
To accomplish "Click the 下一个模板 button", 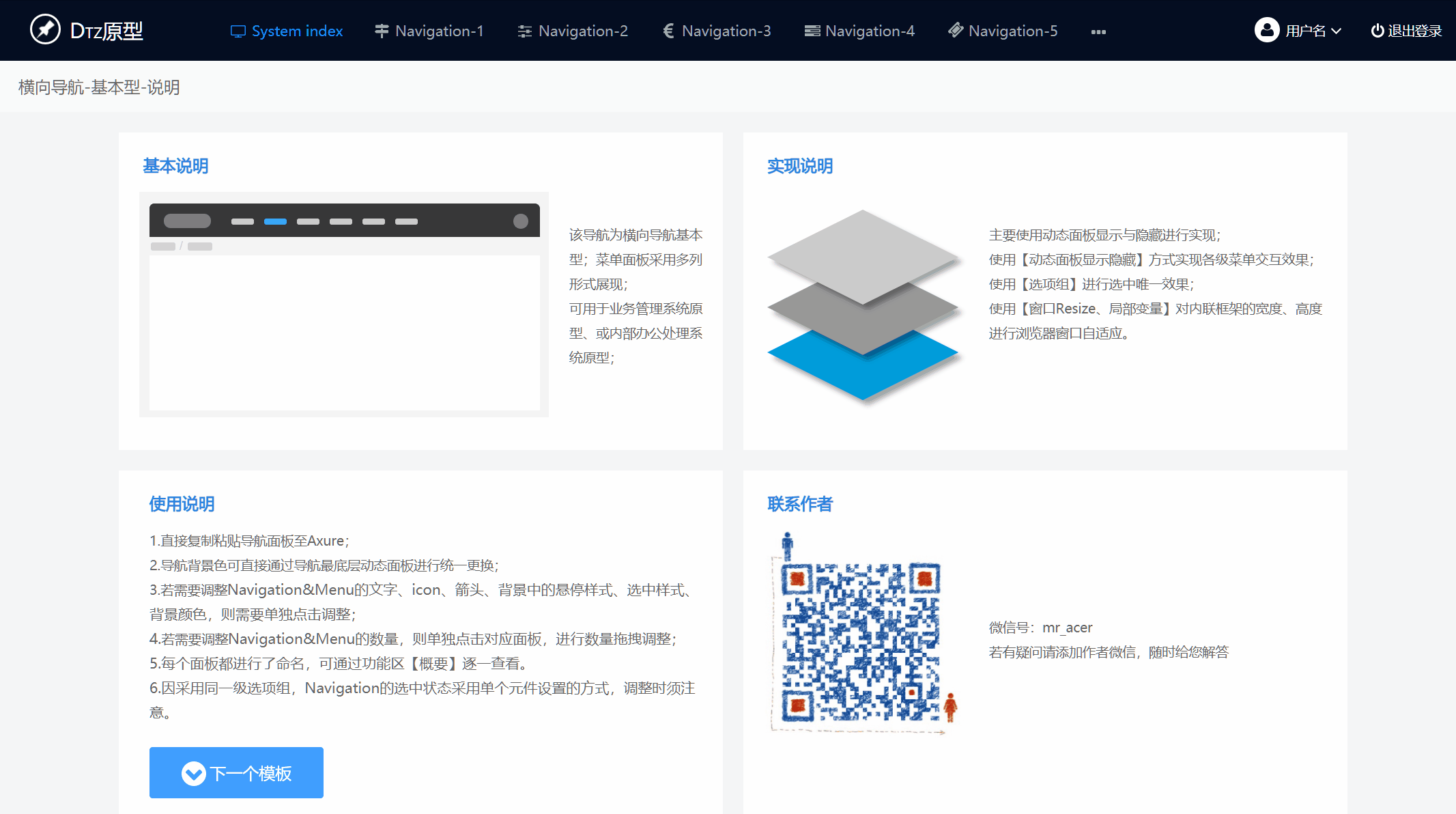I will [236, 772].
